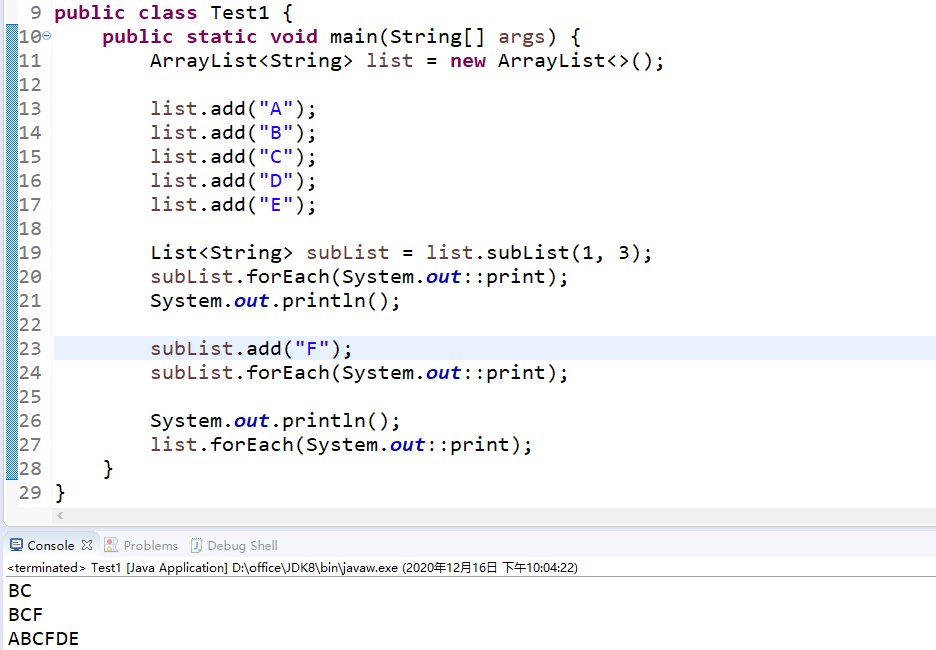The height and width of the screenshot is (650, 936).
Task: Click System.out.println() on line 26
Action: (275, 421)
